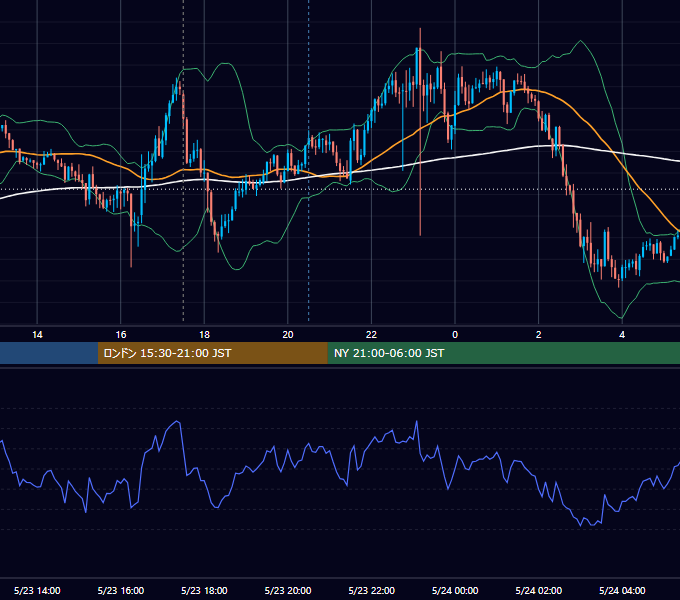Click the 22 hour label on price chart axis
680x600 pixels.
pos(371,335)
